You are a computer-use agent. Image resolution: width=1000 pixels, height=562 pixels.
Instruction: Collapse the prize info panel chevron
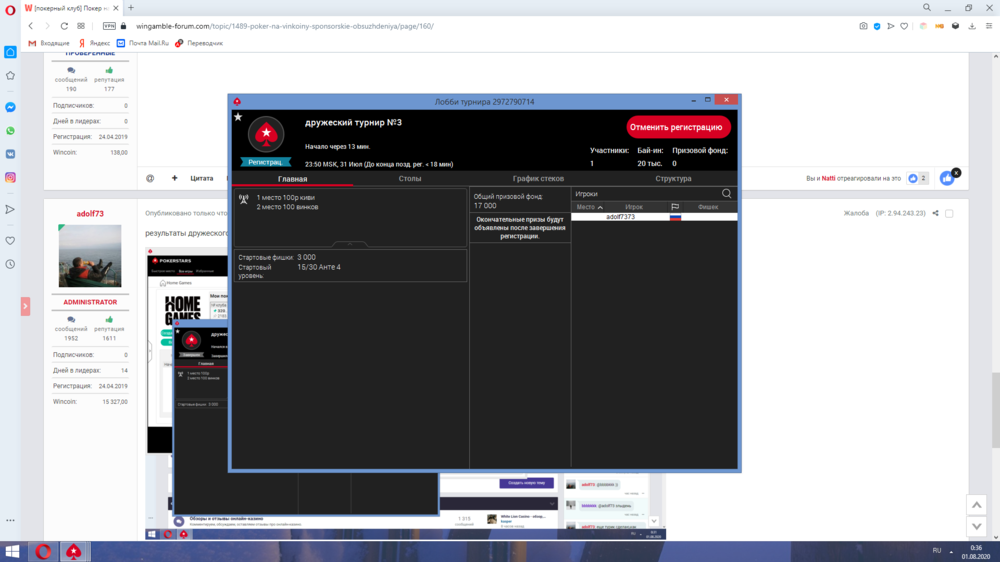click(349, 244)
